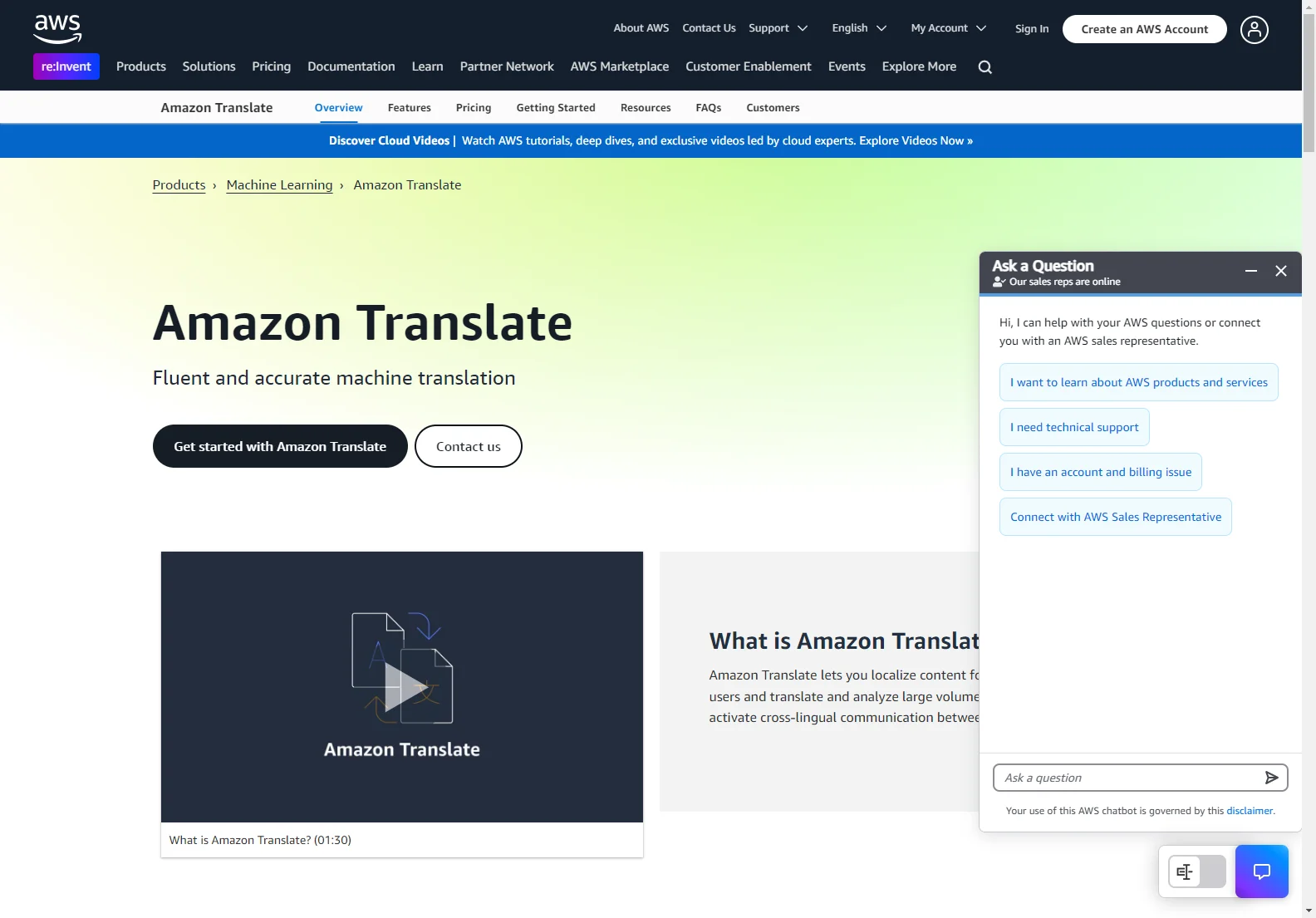Minimize the Ask a Question chat
Screen dimensions: 1316x918
pyautogui.click(x=1251, y=271)
